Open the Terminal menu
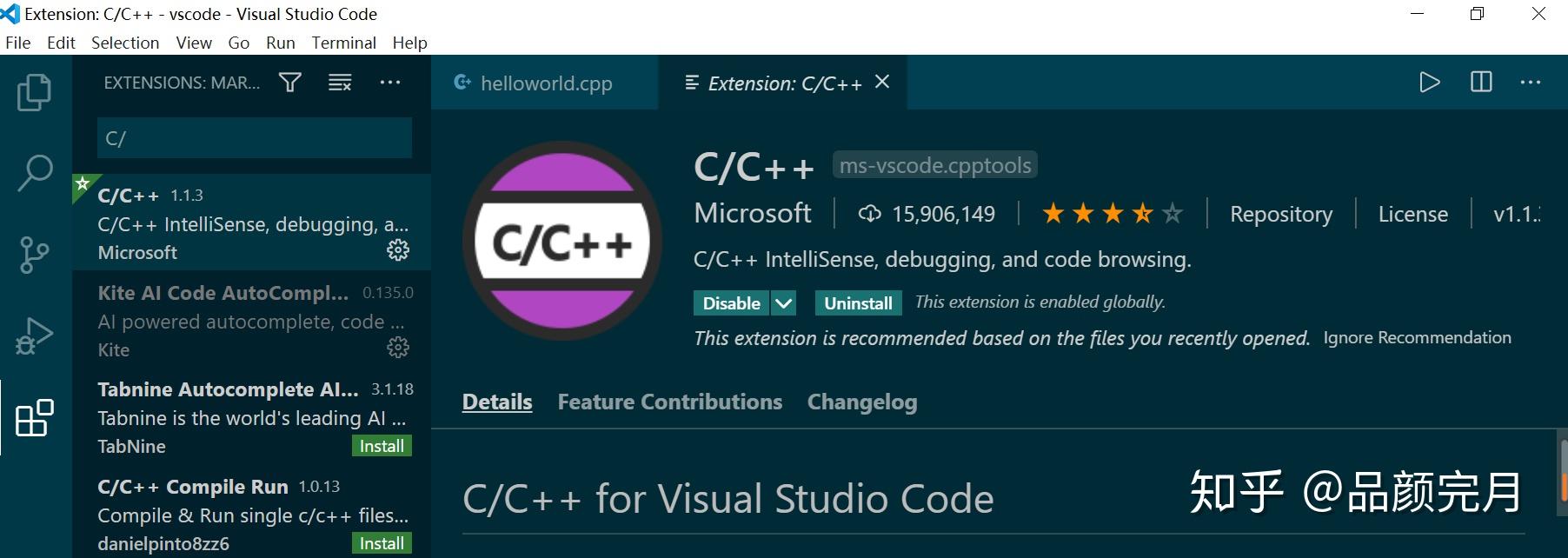Viewport: 1568px width, 558px height. click(x=343, y=42)
